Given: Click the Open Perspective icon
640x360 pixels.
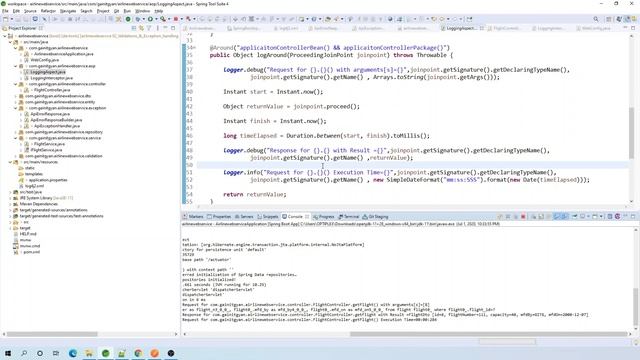Looking at the screenshot, I should (609, 19).
